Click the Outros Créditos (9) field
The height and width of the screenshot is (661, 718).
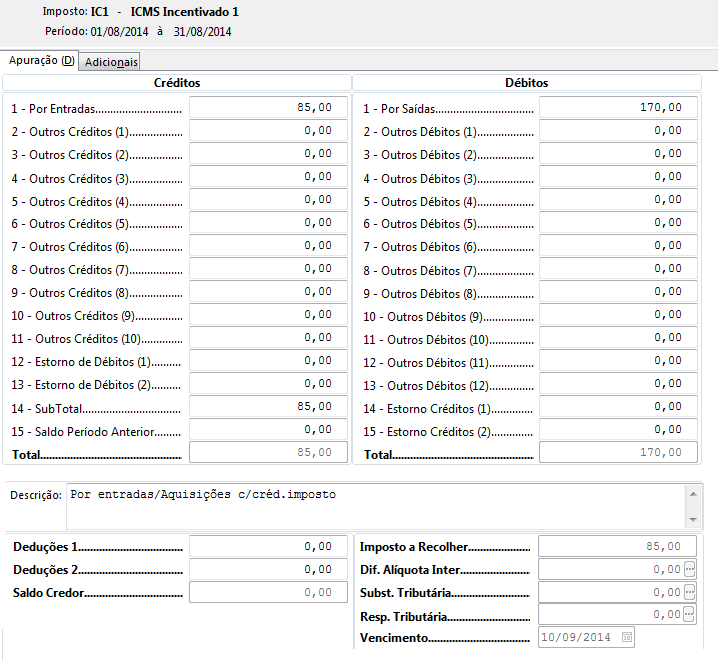pos(268,314)
